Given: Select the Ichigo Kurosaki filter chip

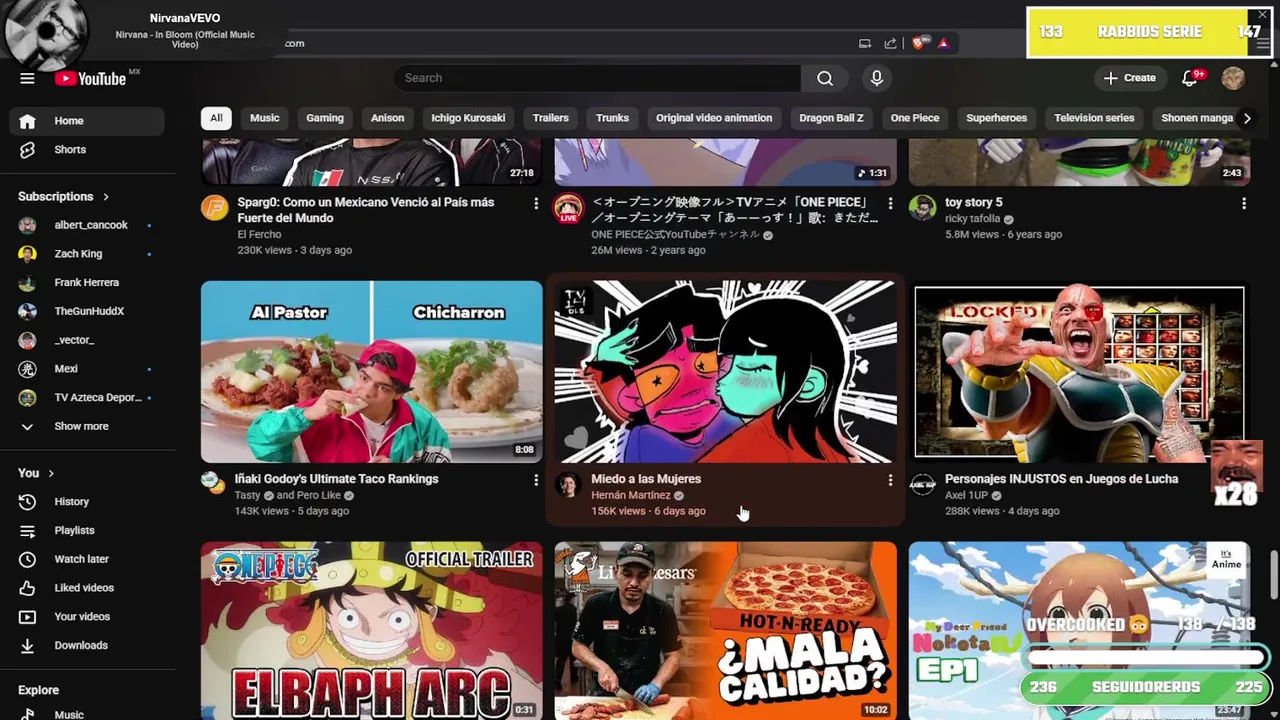Looking at the screenshot, I should [468, 118].
